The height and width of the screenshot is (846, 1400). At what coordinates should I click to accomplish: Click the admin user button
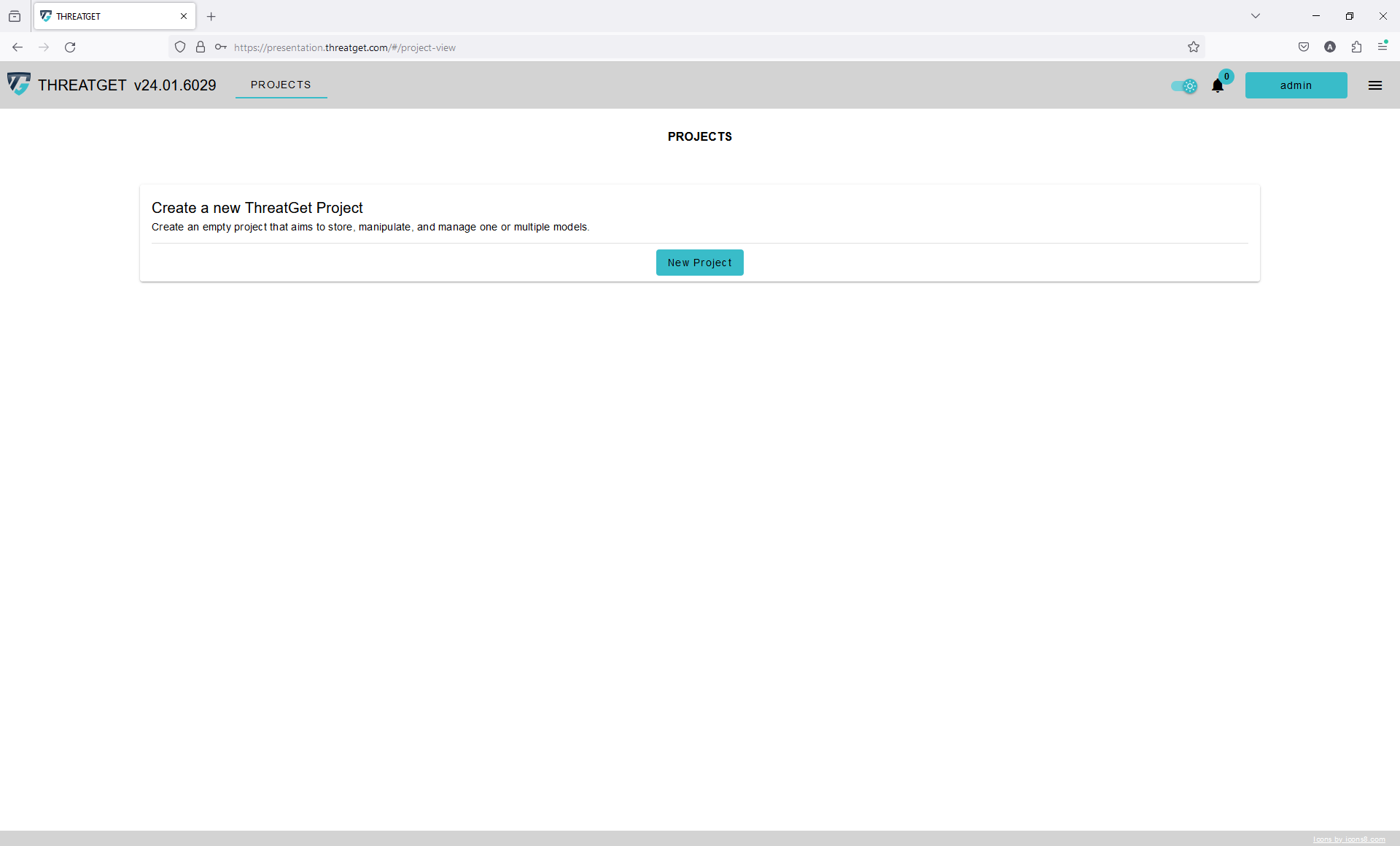[1296, 85]
